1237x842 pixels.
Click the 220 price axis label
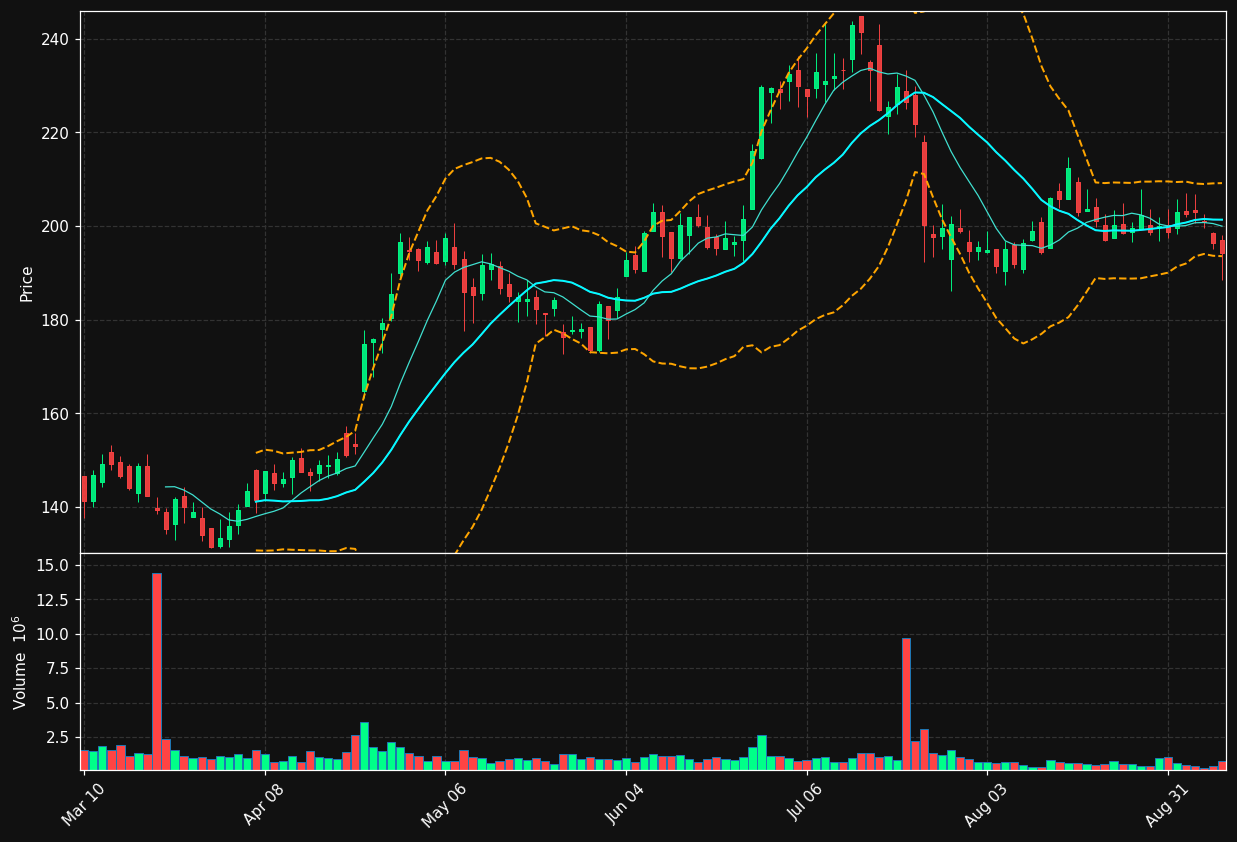55,133
